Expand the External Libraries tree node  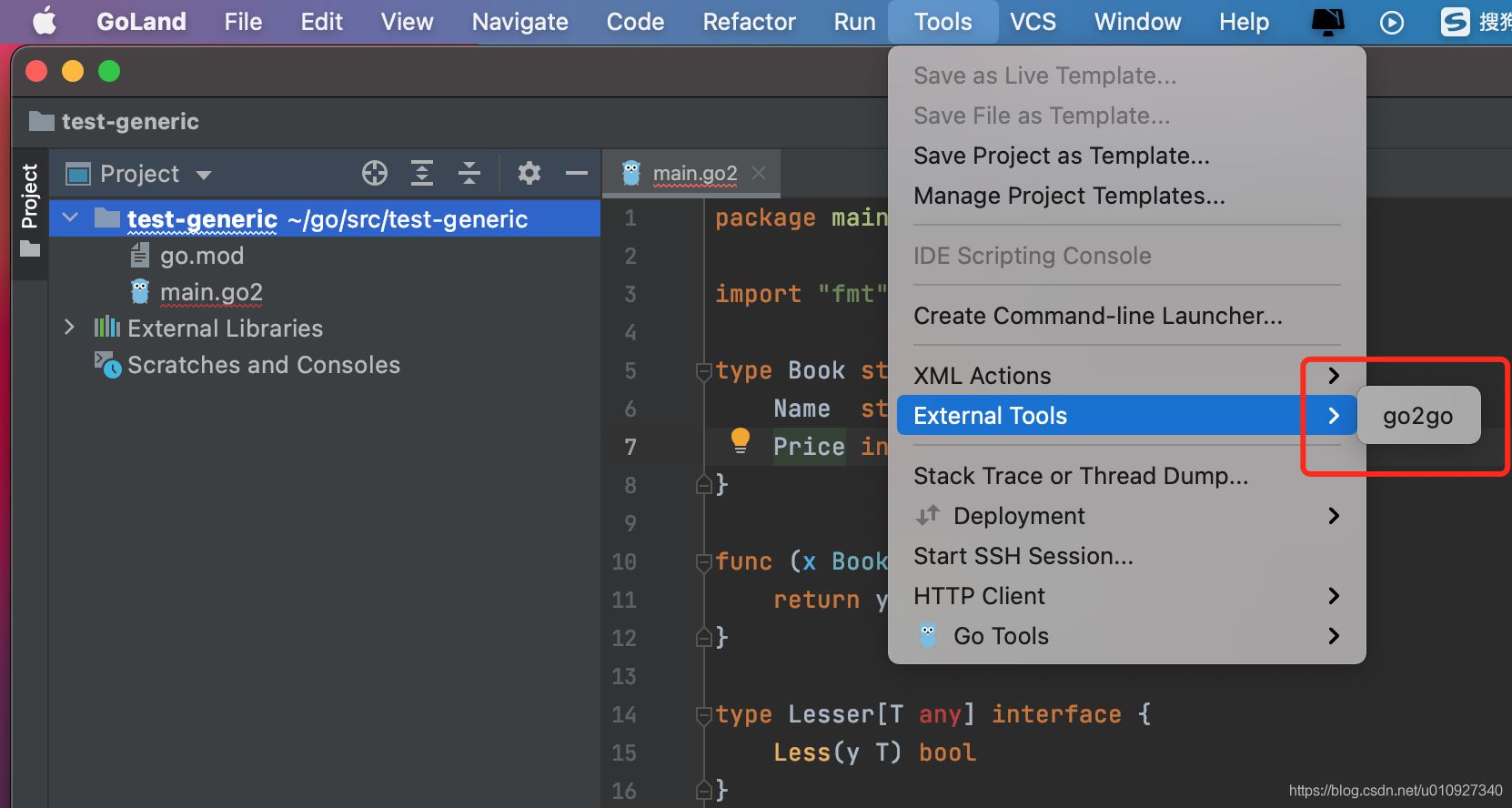pos(70,328)
